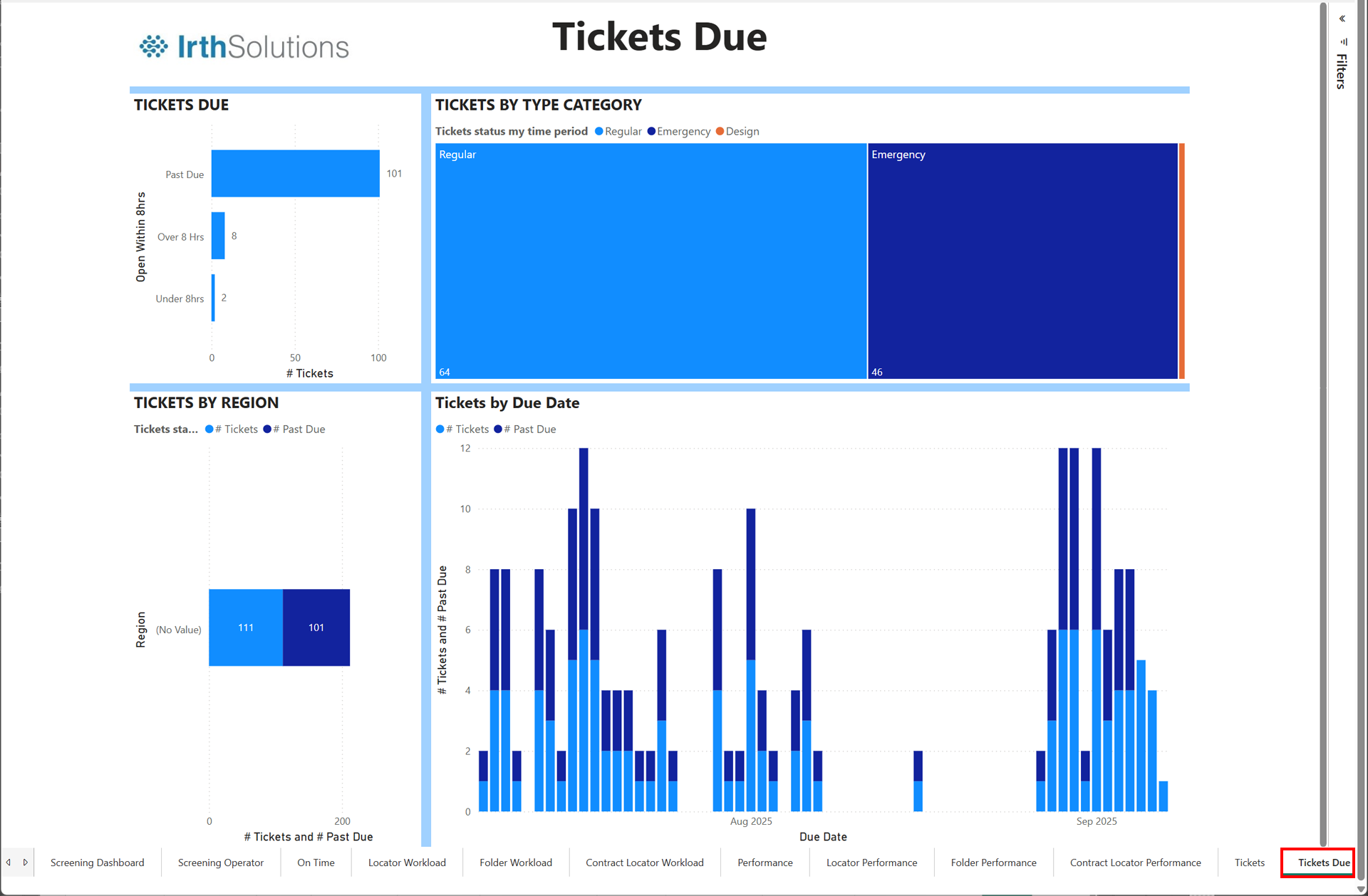
Task: Select # Tickets legend in Tickets by Due Date
Action: pyautogui.click(x=462, y=429)
